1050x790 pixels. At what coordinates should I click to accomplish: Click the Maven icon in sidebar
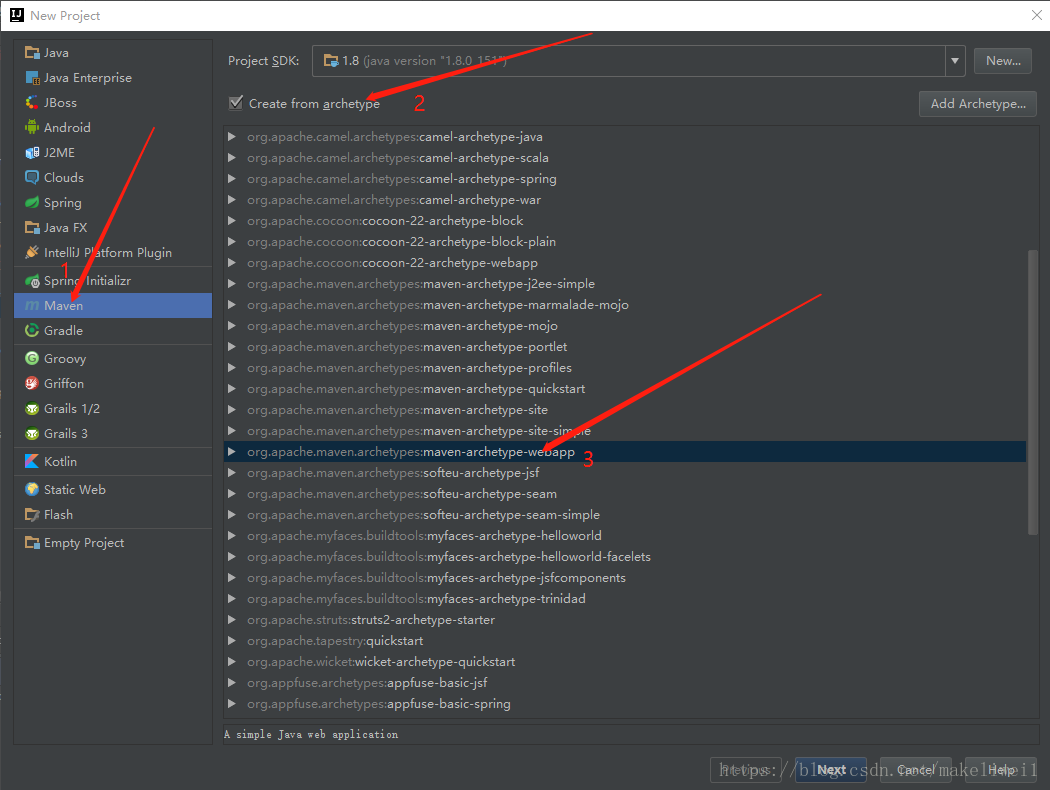pyautogui.click(x=31, y=306)
